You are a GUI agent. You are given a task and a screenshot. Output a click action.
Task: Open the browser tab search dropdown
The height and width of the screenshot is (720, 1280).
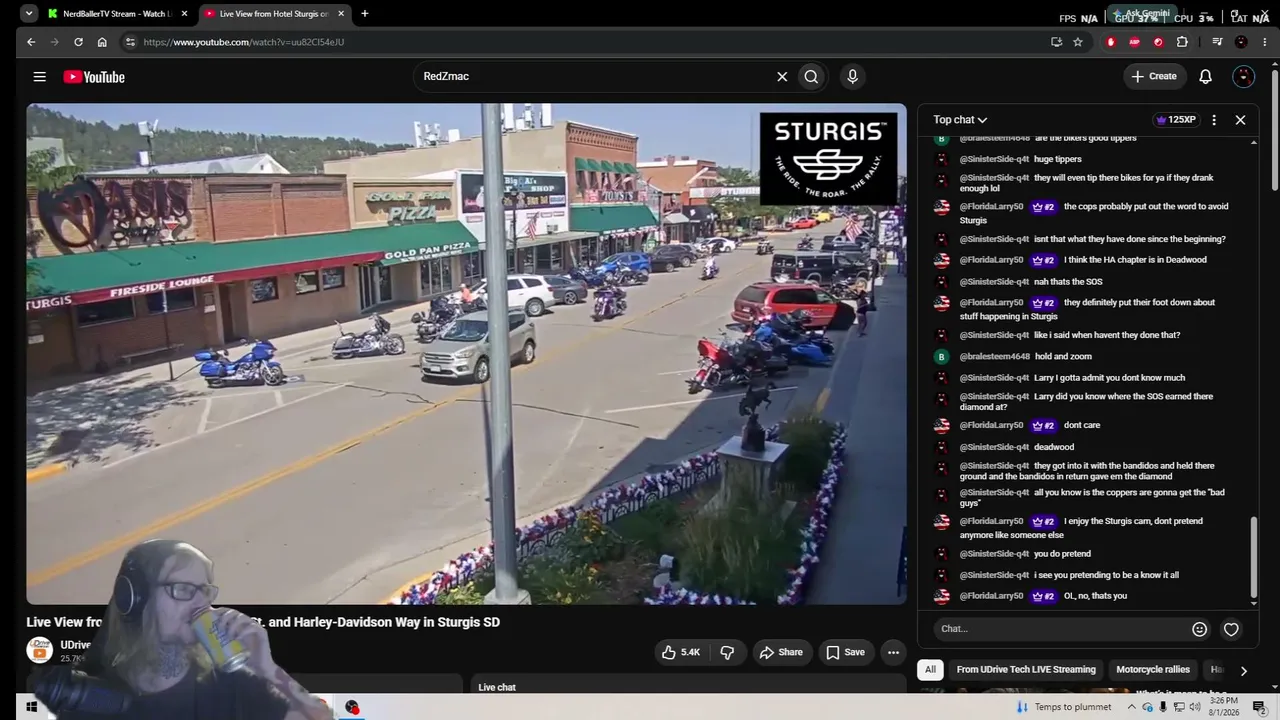[29, 14]
